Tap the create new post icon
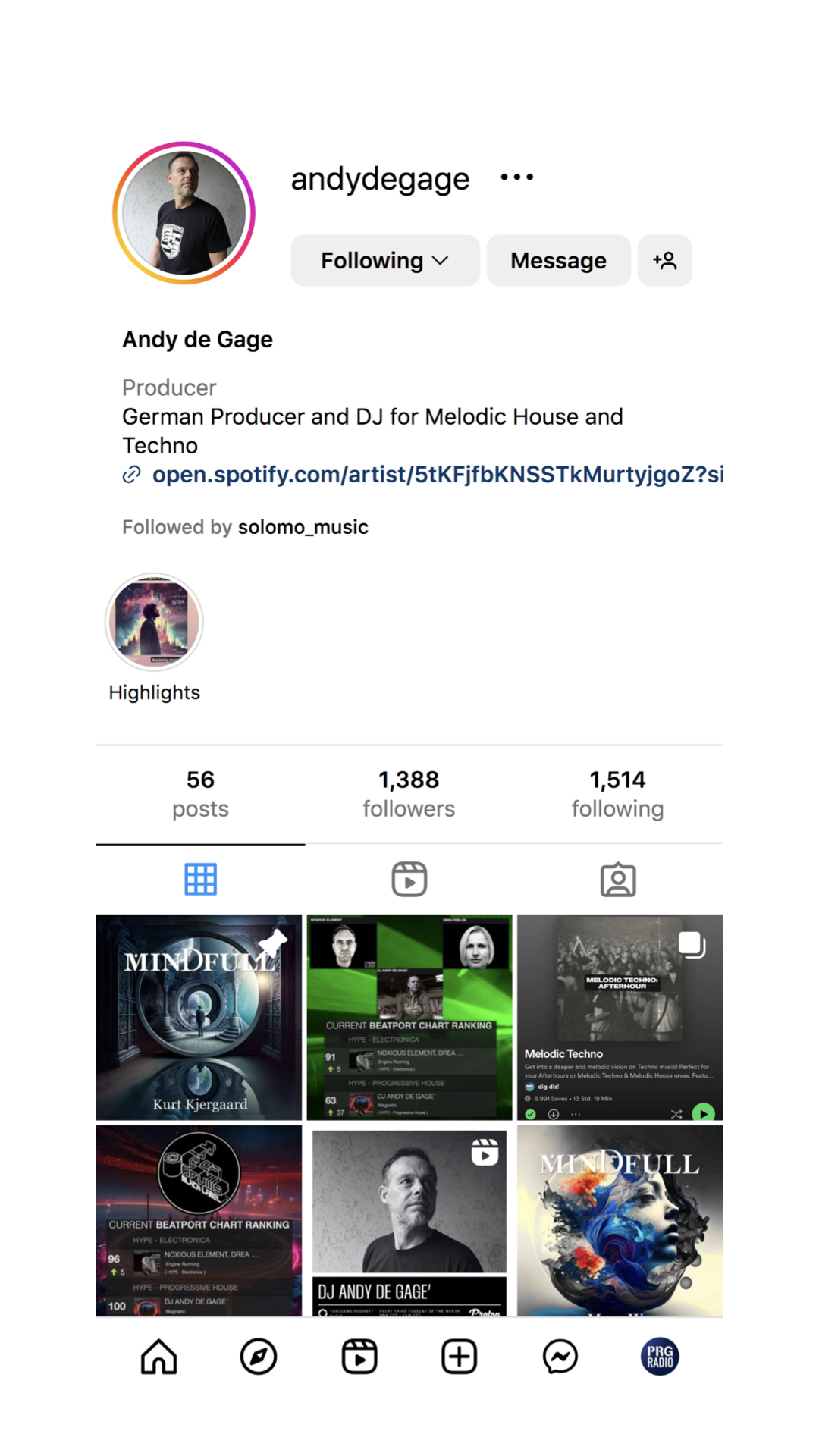The image size is (819, 1456). pos(460,1357)
